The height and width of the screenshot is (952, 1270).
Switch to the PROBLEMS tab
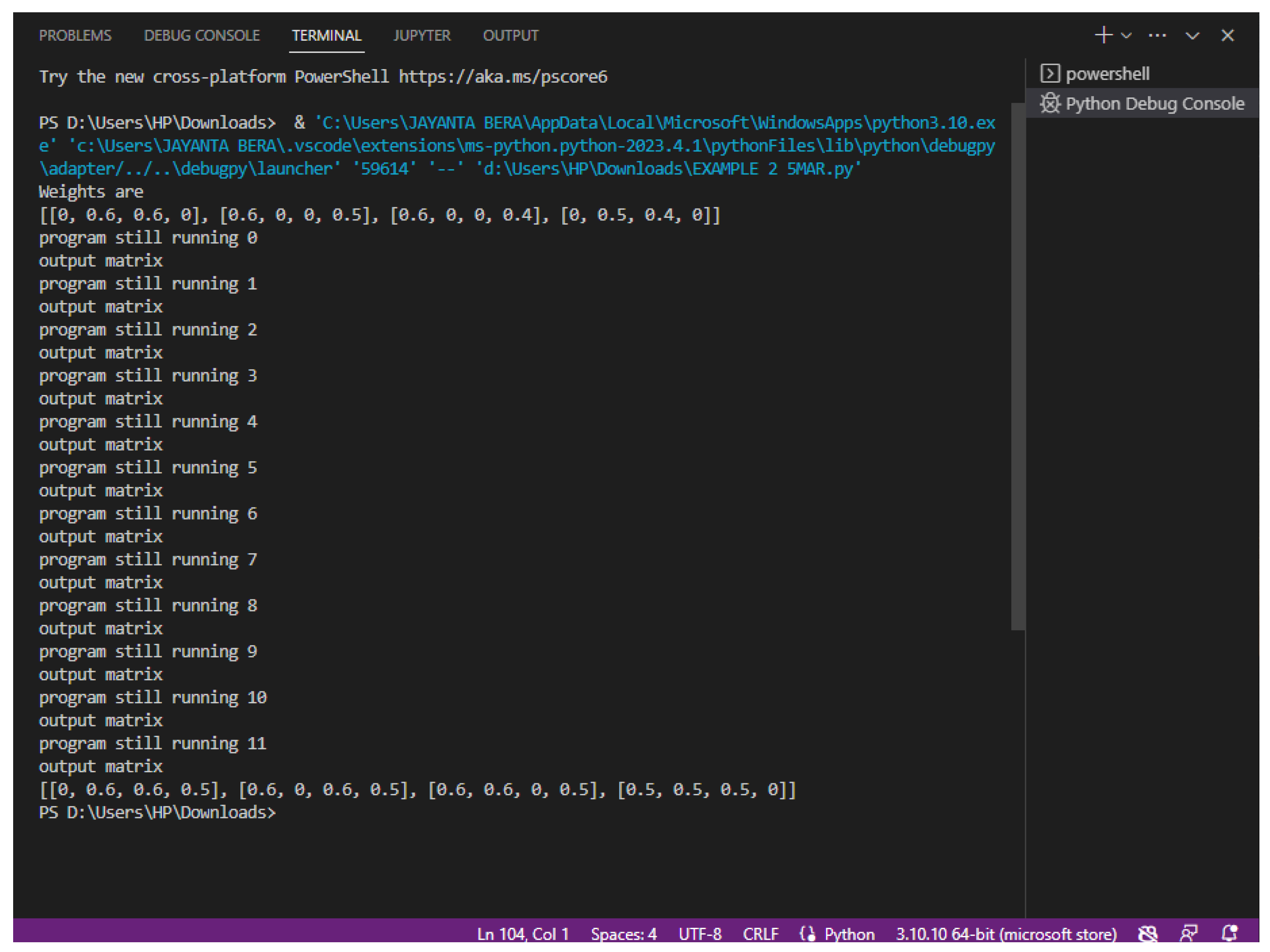click(75, 36)
